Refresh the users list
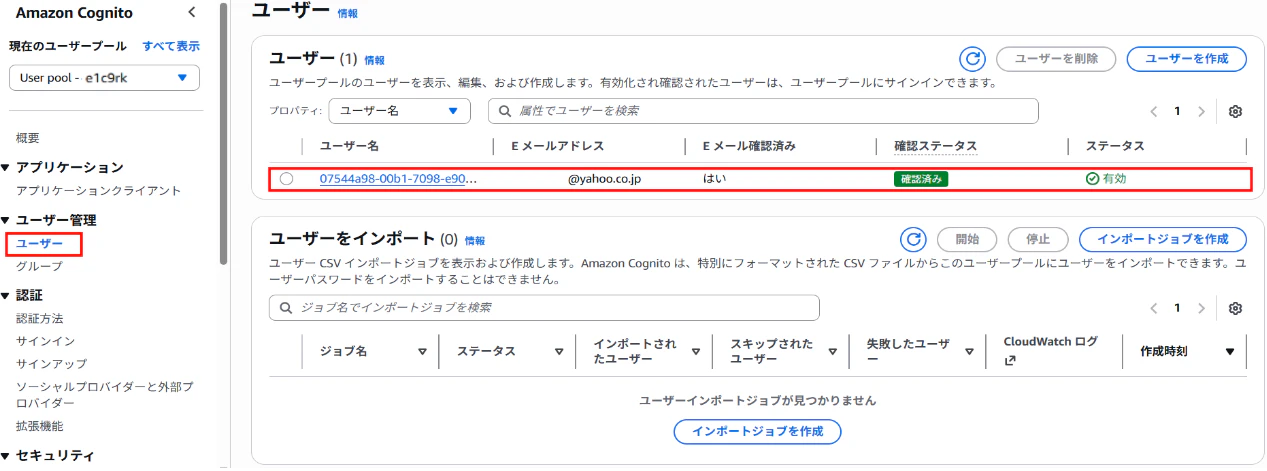Image resolution: width=1267 pixels, height=471 pixels. [973, 59]
